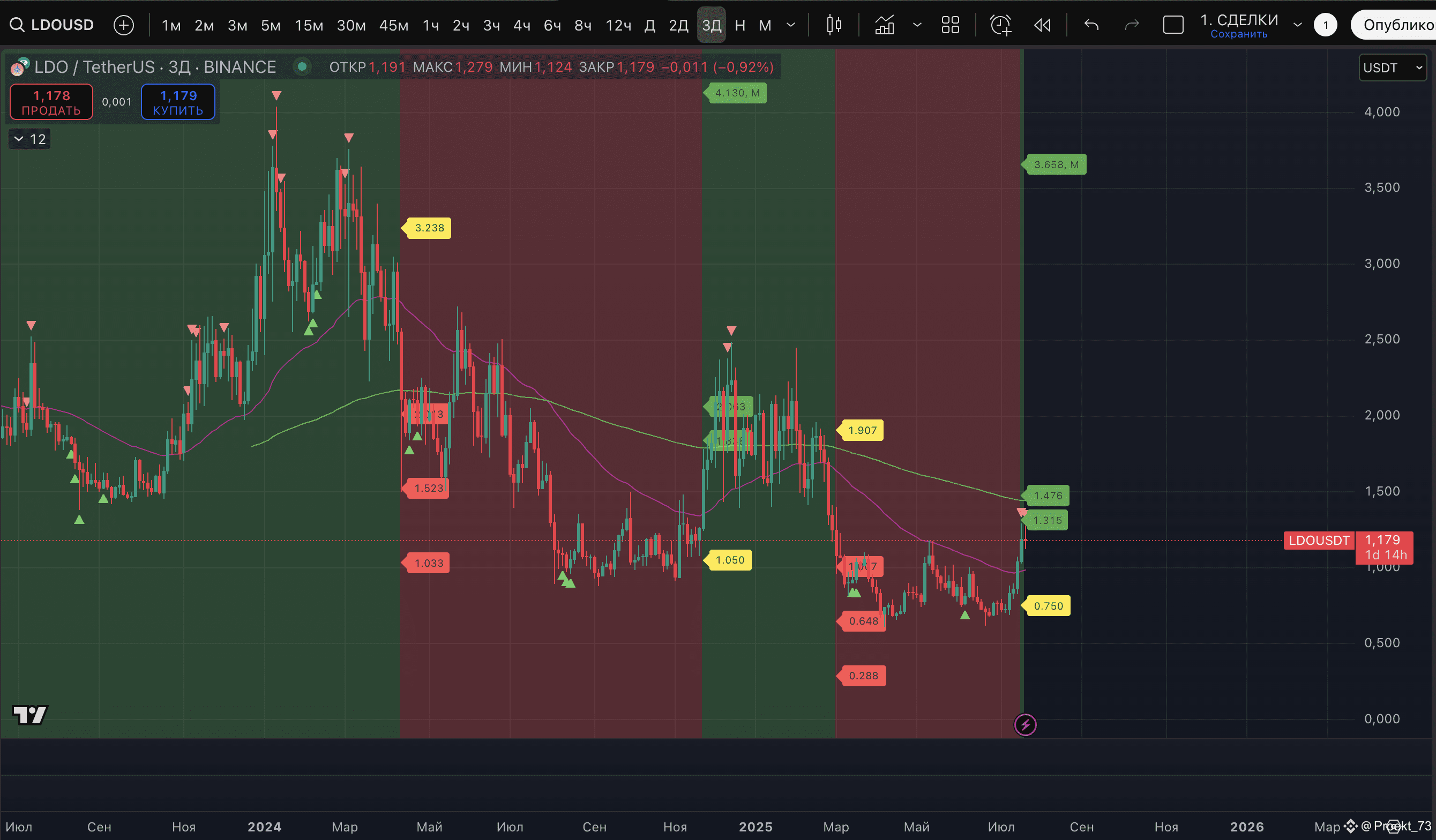Set chart interval to 6ч
Image resolution: width=1436 pixels, height=840 pixels.
pyautogui.click(x=552, y=26)
